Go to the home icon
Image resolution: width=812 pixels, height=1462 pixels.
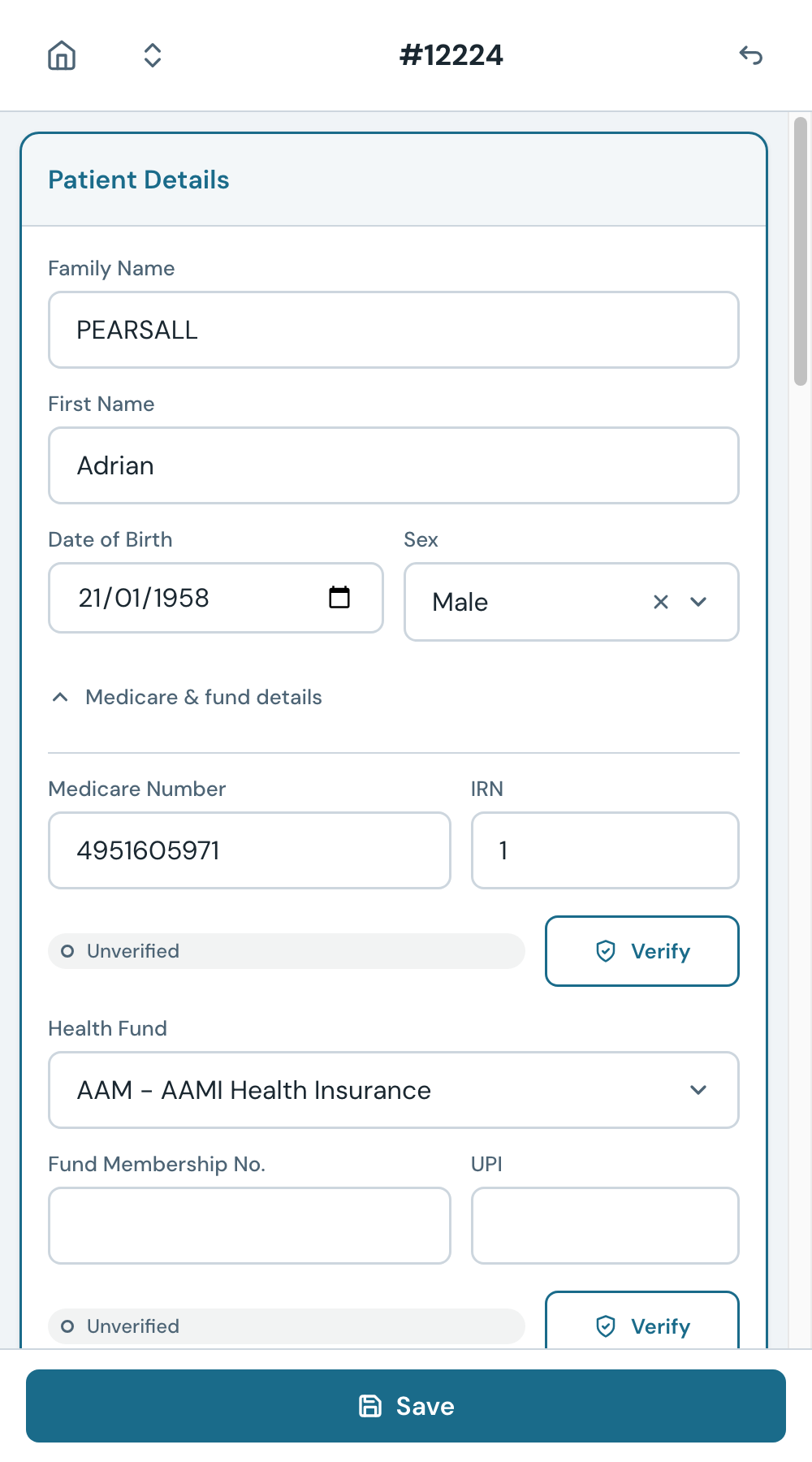(62, 55)
